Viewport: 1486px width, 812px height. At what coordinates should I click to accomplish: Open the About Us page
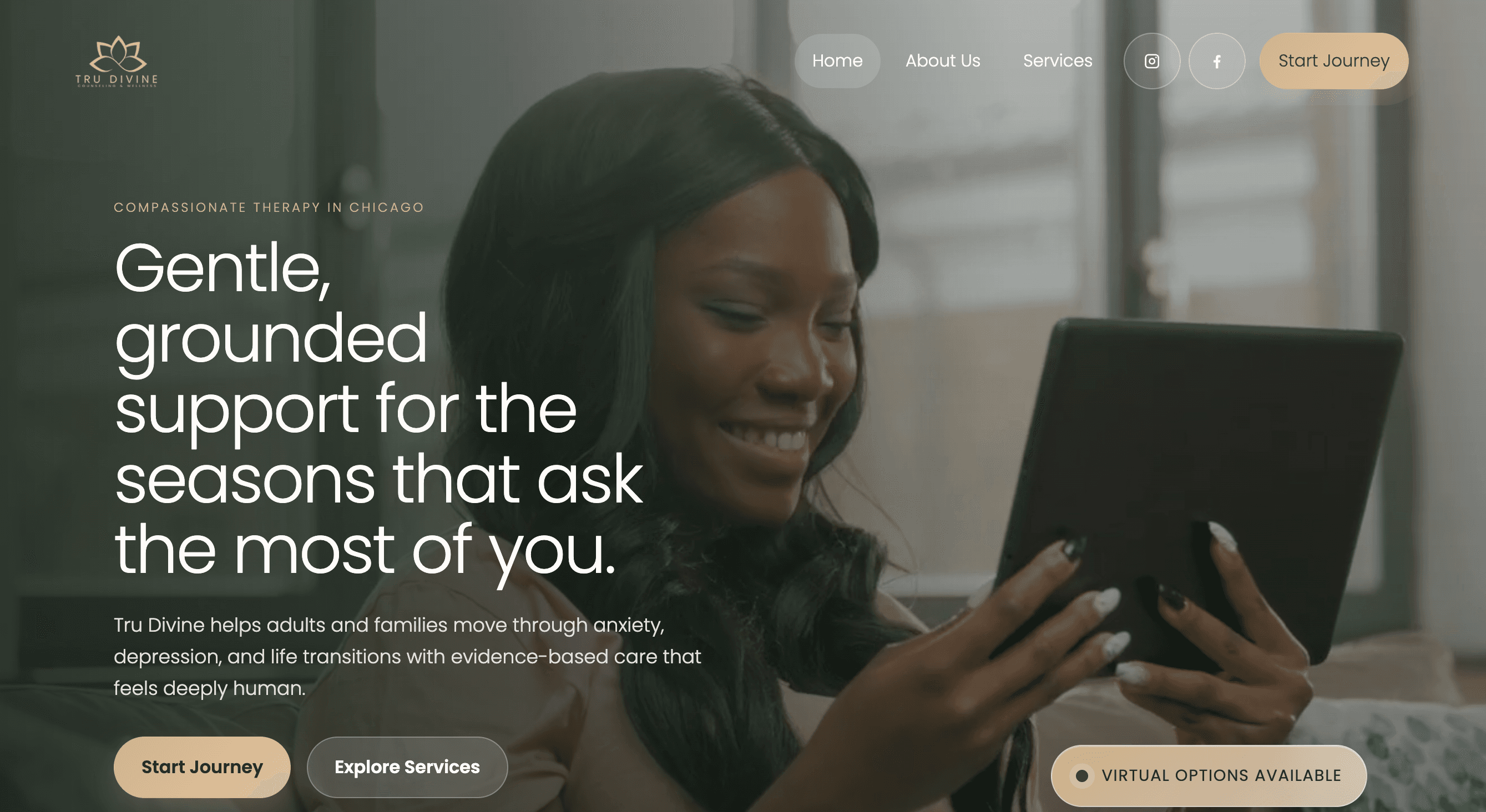[x=943, y=61]
